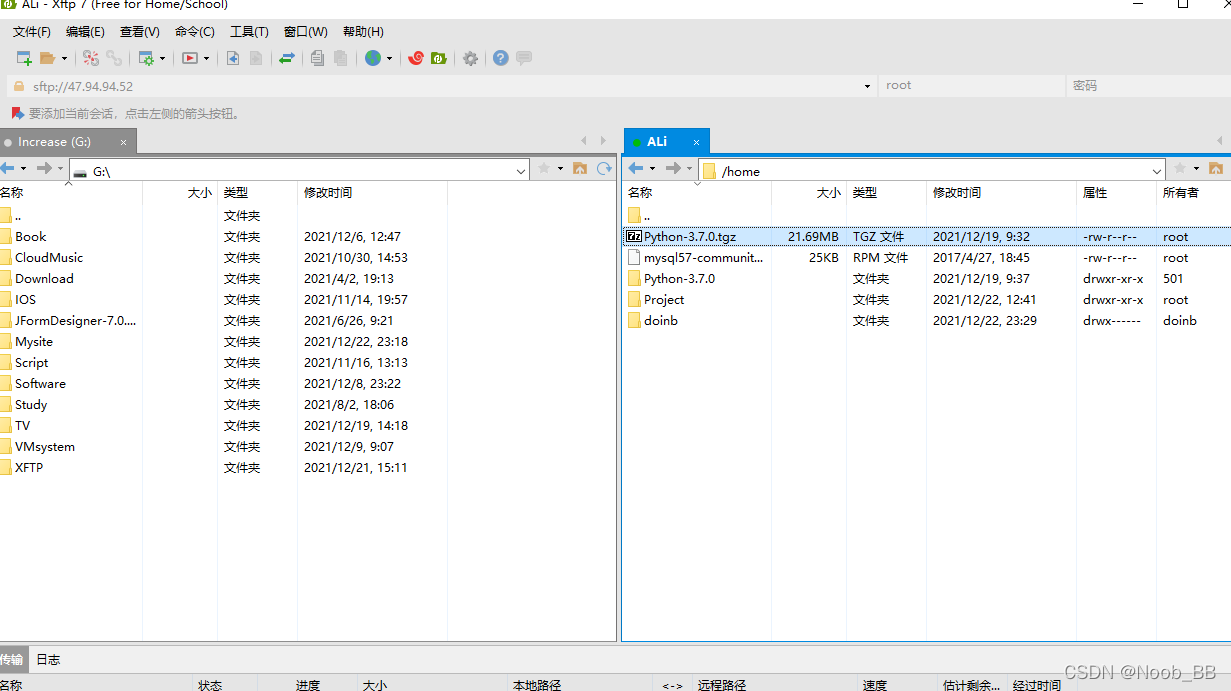
Task: Sort remote files by 所有者 column
Action: coord(1193,193)
